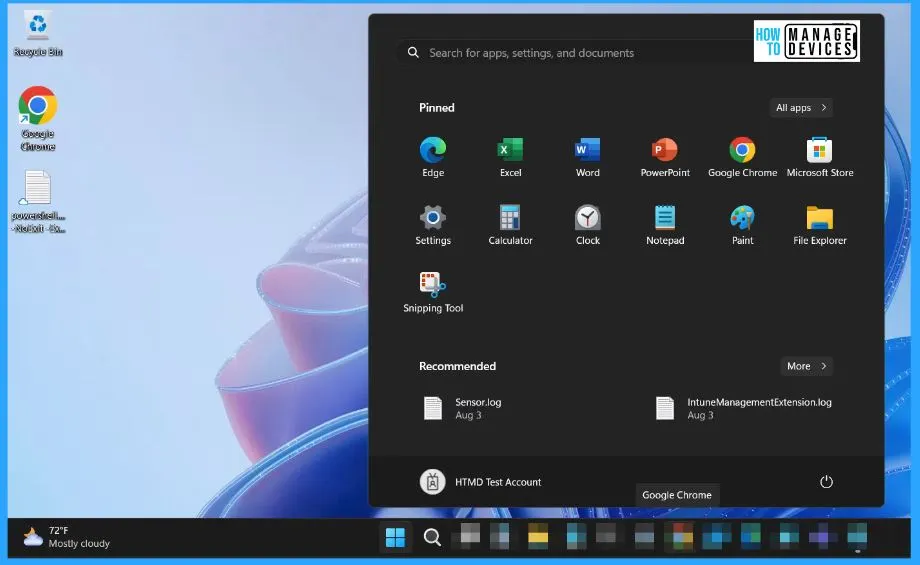Open Google Chrome in pinned apps

742,157
